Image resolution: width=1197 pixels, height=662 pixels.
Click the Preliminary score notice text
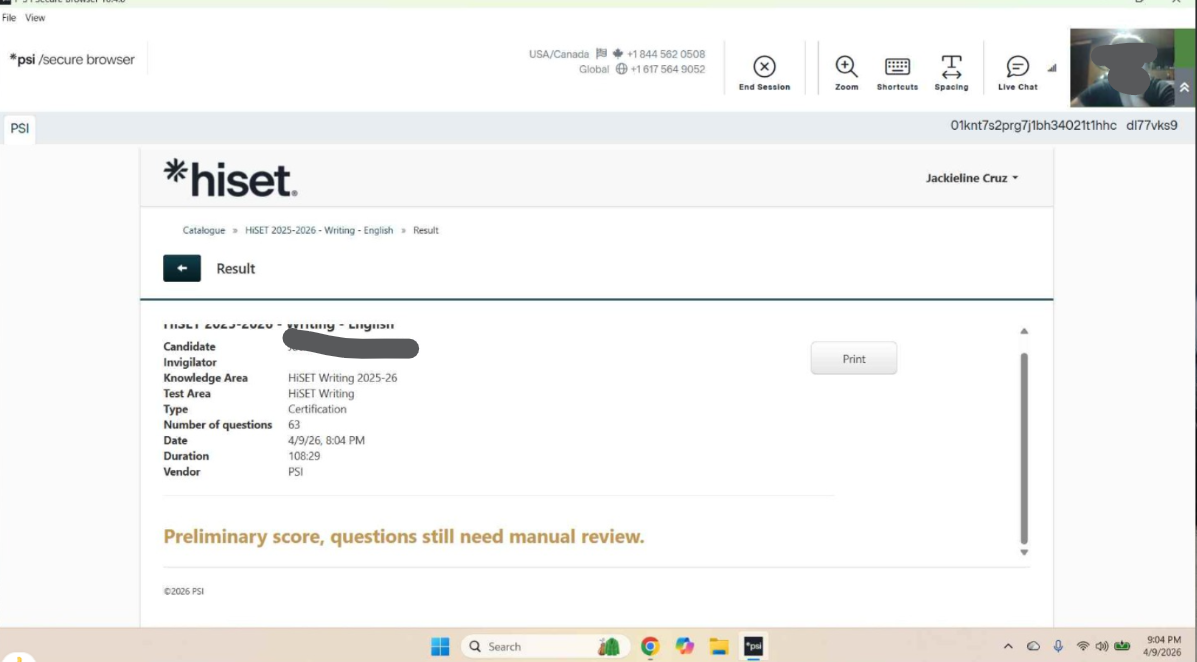(404, 536)
